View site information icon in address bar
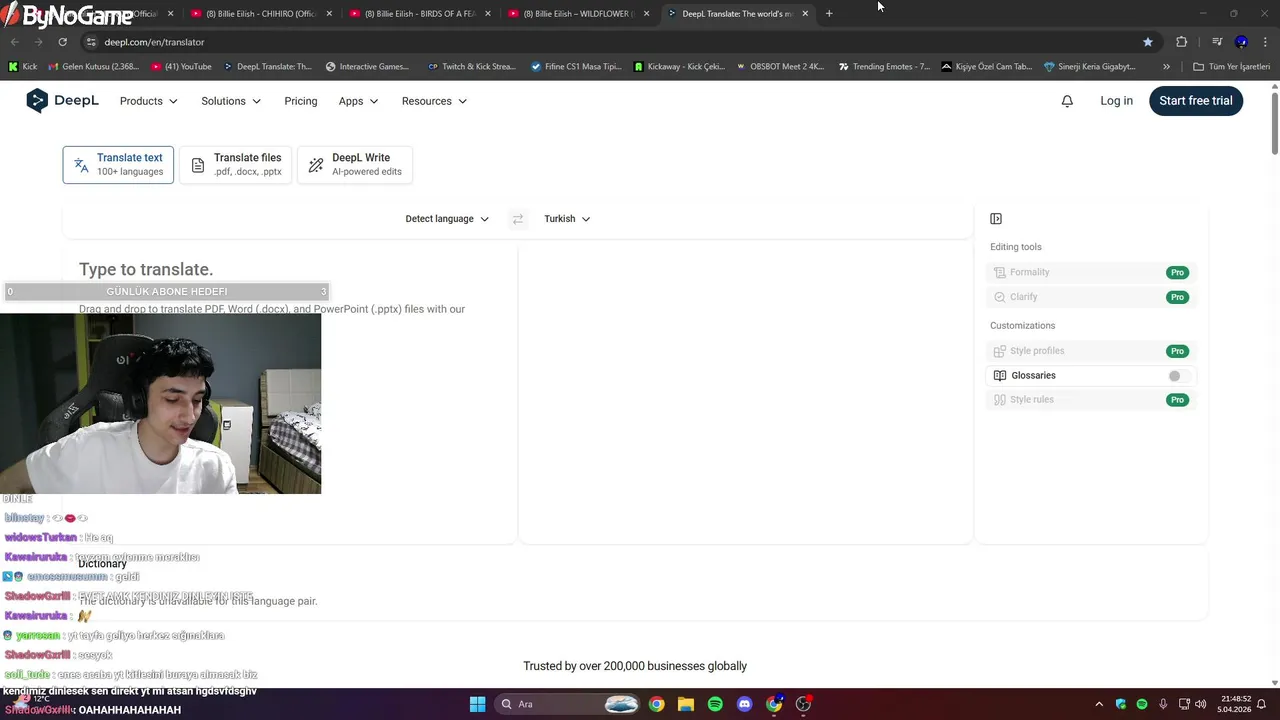1280x720 pixels. click(91, 42)
